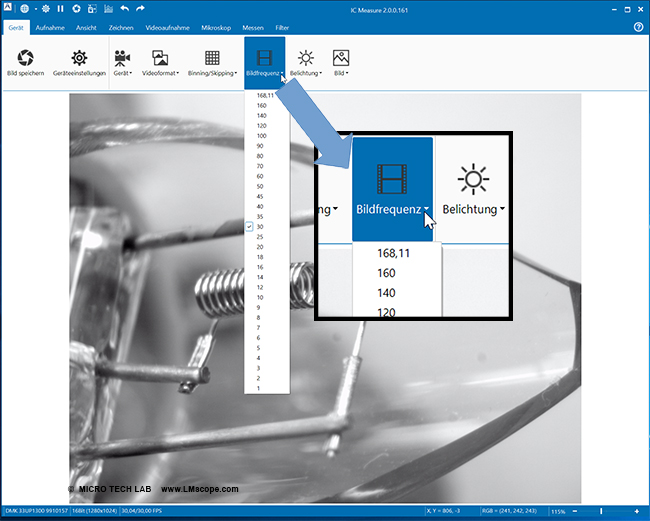Switch to the Messen tab
Image resolution: width=650 pixels, height=521 pixels.
252,27
